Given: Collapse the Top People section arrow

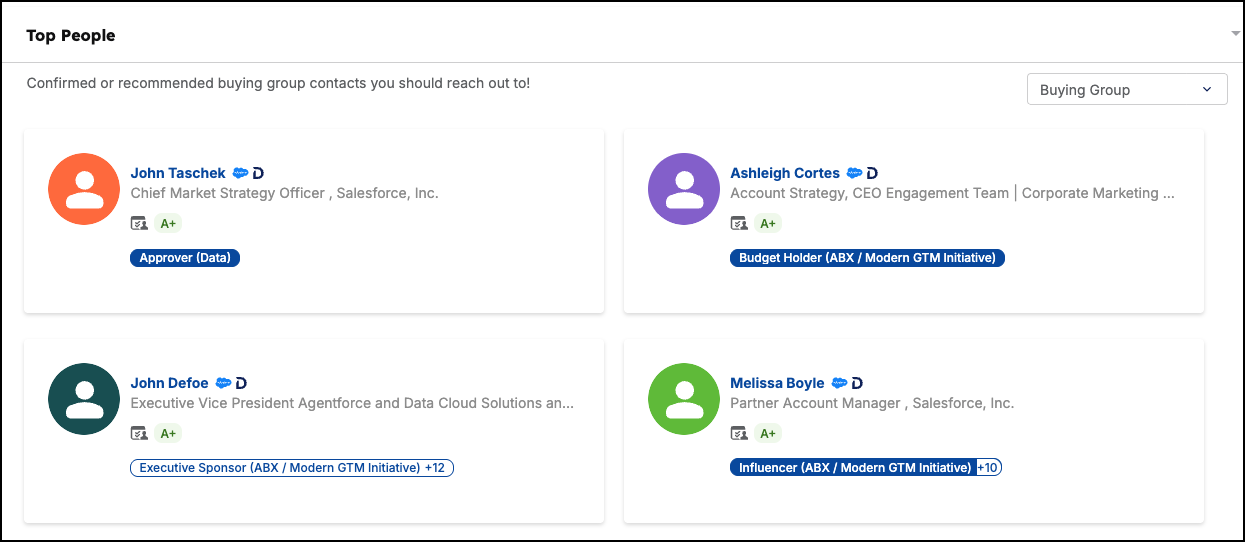Looking at the screenshot, I should pos(1236,35).
